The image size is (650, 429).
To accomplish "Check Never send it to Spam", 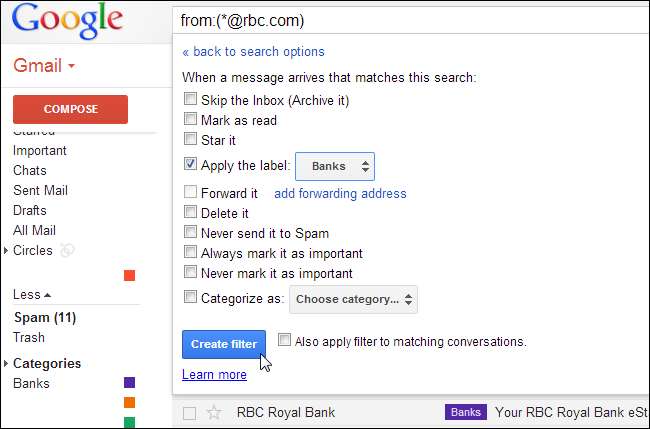I will pos(190,232).
